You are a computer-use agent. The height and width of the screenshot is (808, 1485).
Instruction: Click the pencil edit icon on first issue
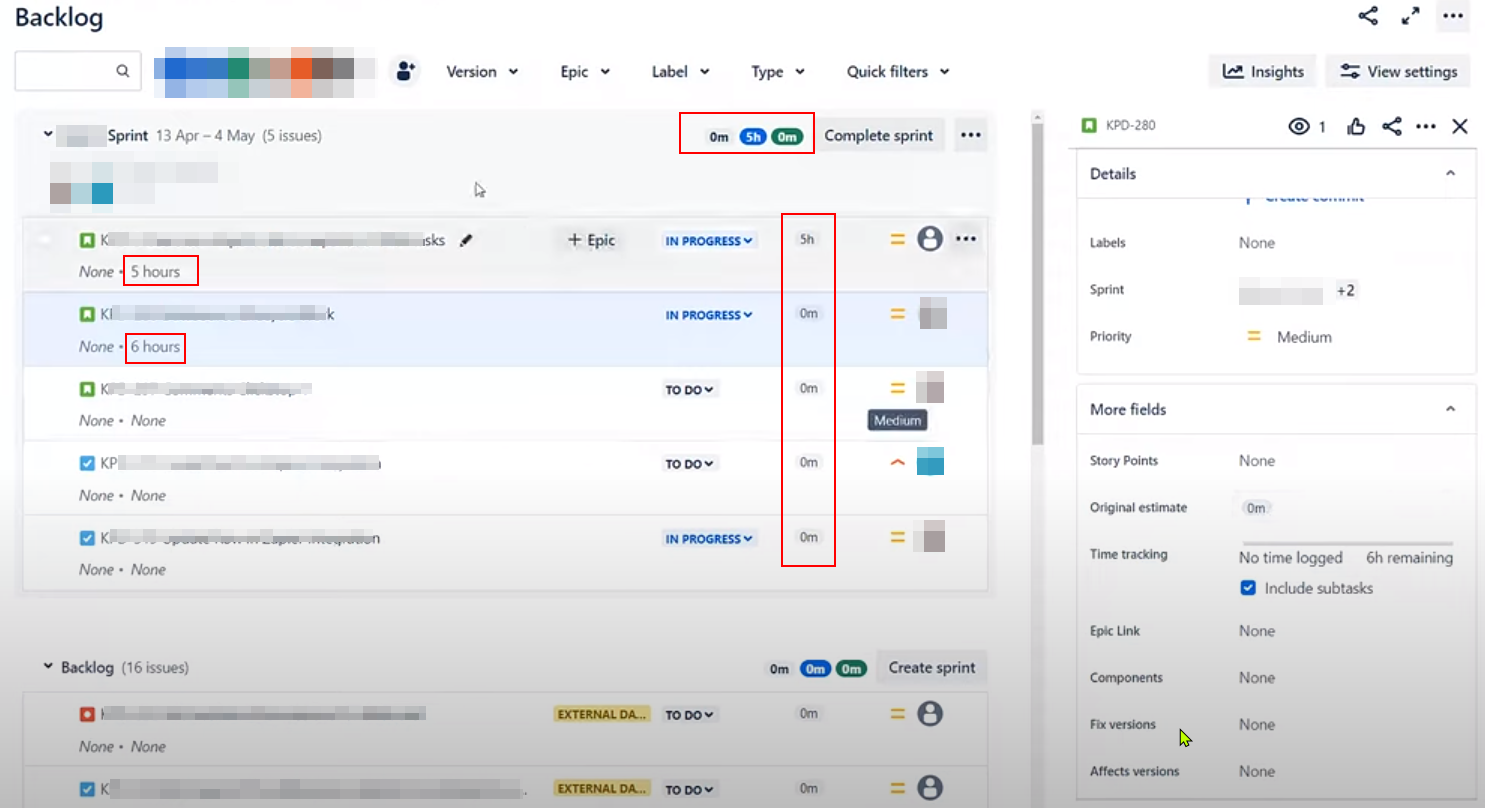[x=465, y=240]
